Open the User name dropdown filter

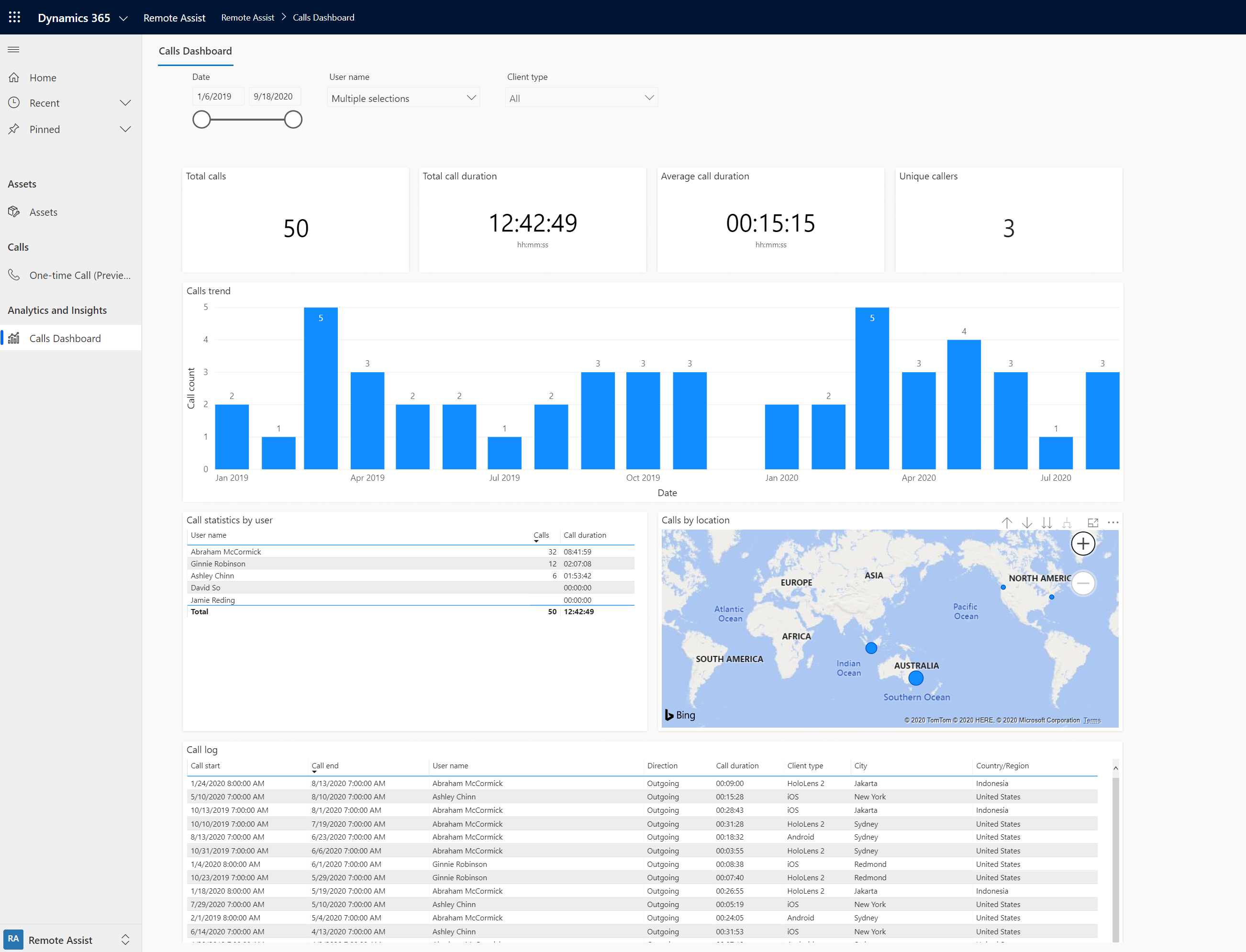pyautogui.click(x=404, y=97)
